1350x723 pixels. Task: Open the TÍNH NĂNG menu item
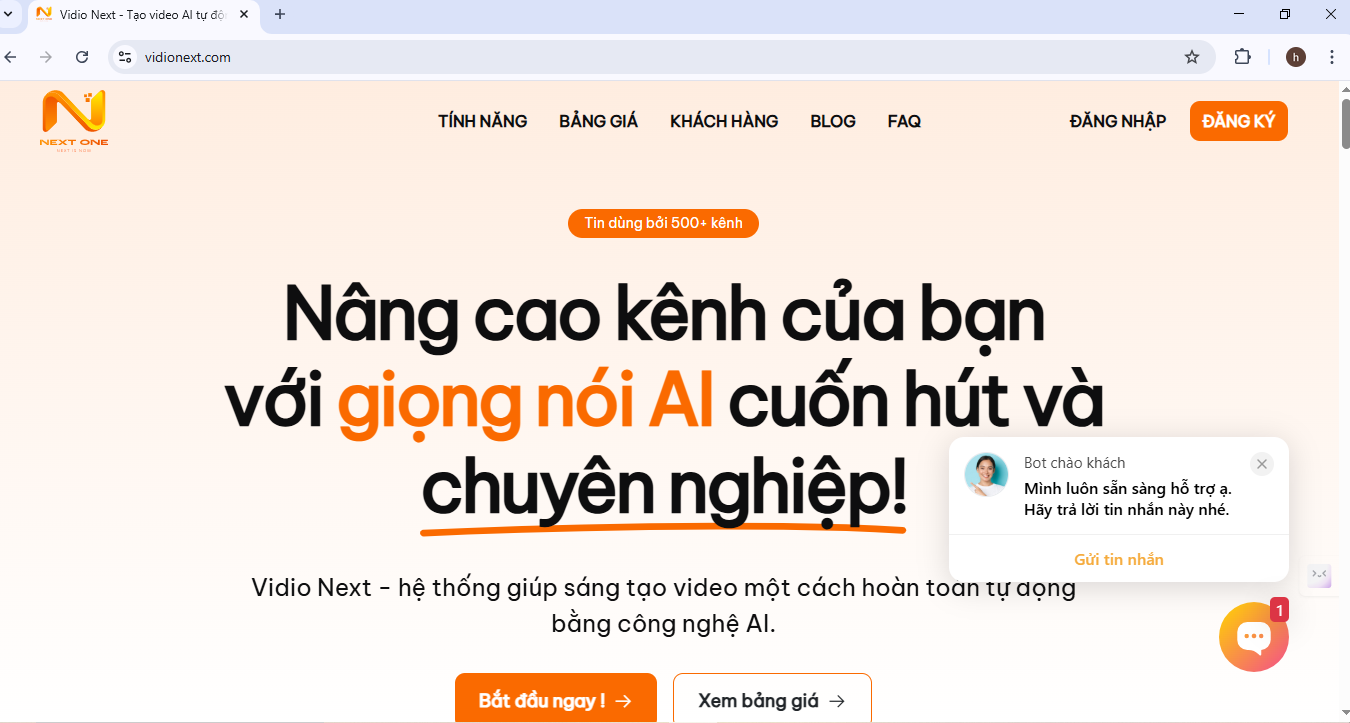tap(483, 121)
